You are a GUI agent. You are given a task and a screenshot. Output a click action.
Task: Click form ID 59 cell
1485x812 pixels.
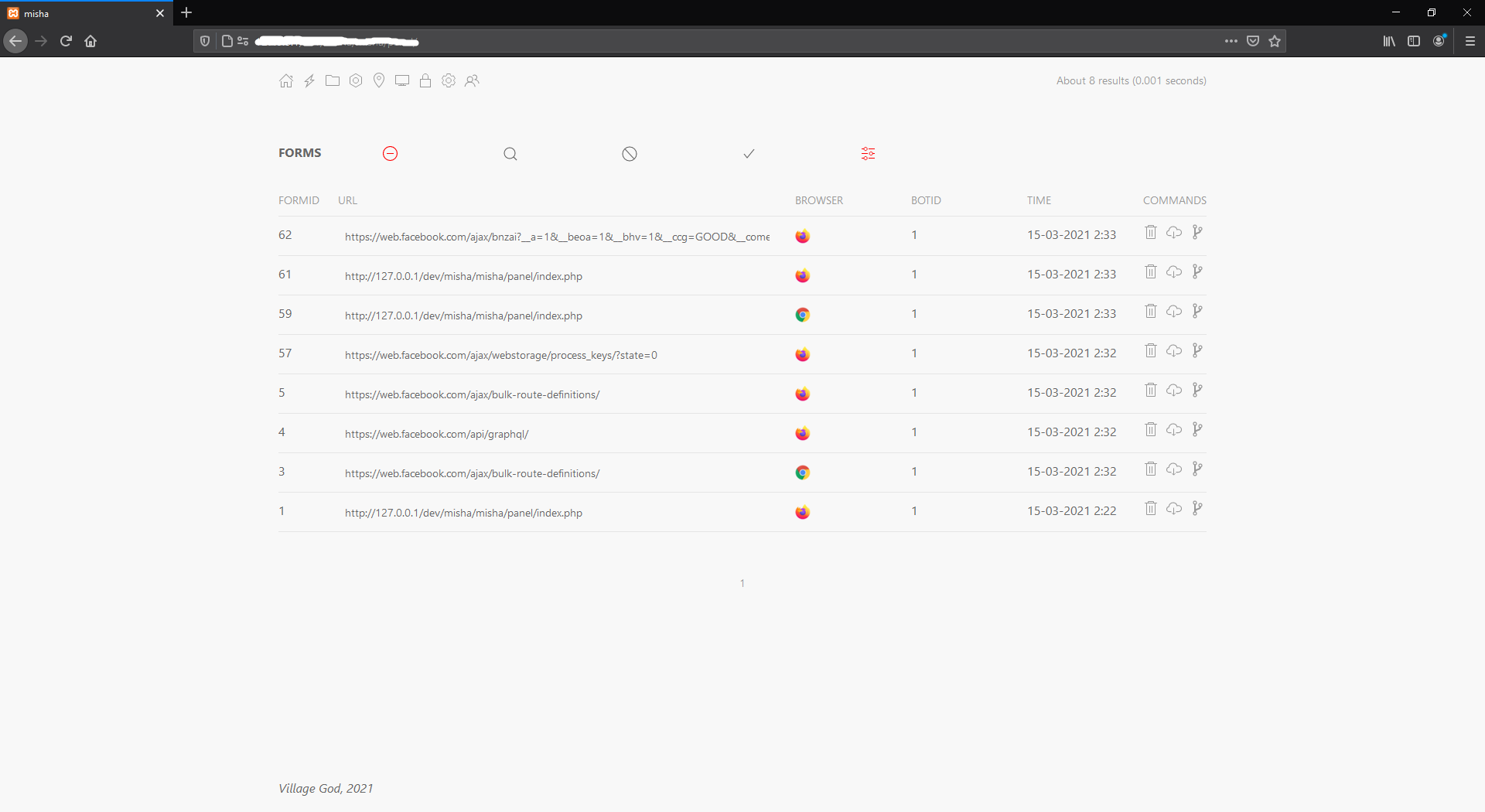[x=285, y=314]
